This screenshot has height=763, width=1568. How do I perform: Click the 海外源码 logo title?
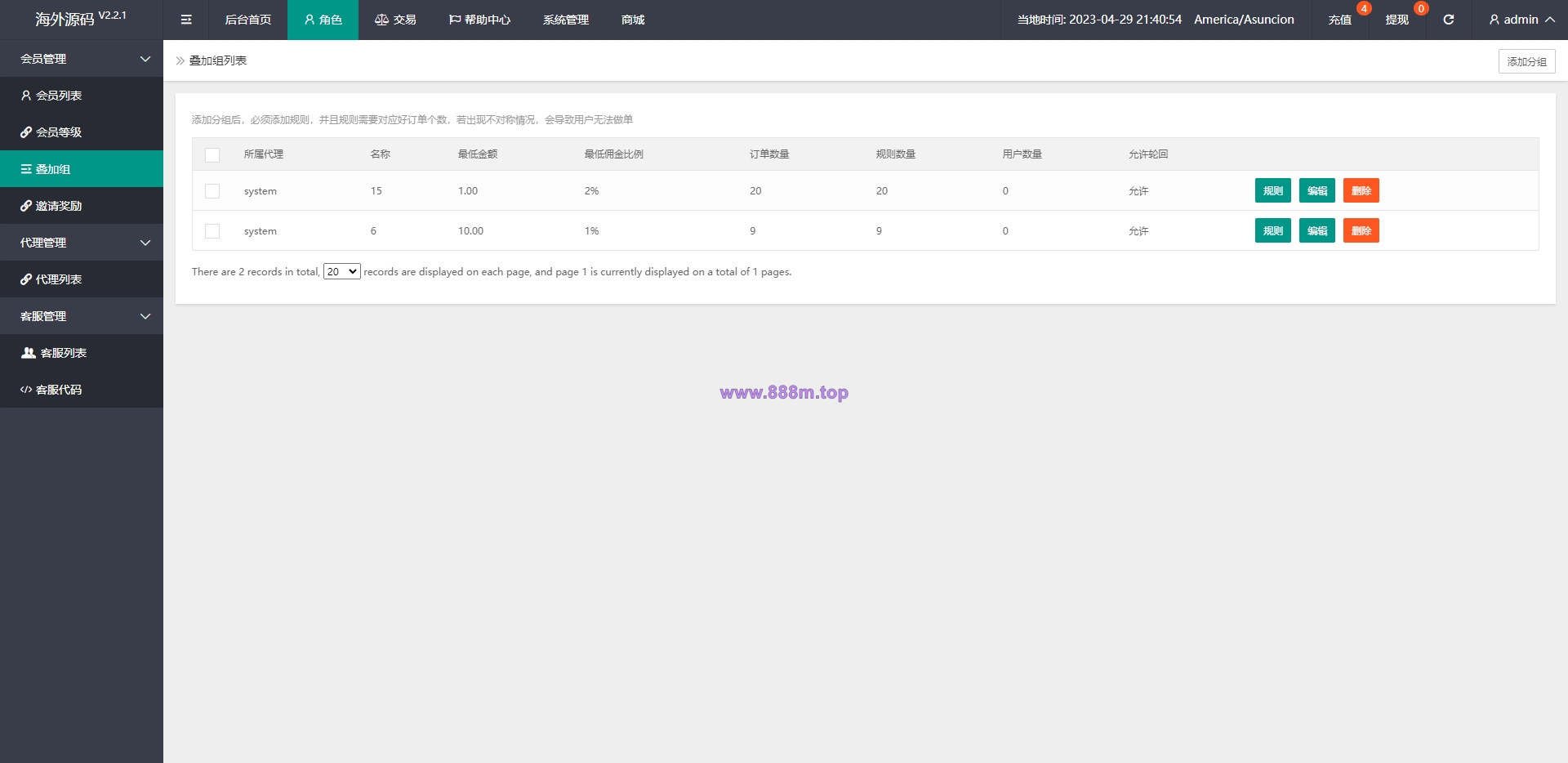65,20
